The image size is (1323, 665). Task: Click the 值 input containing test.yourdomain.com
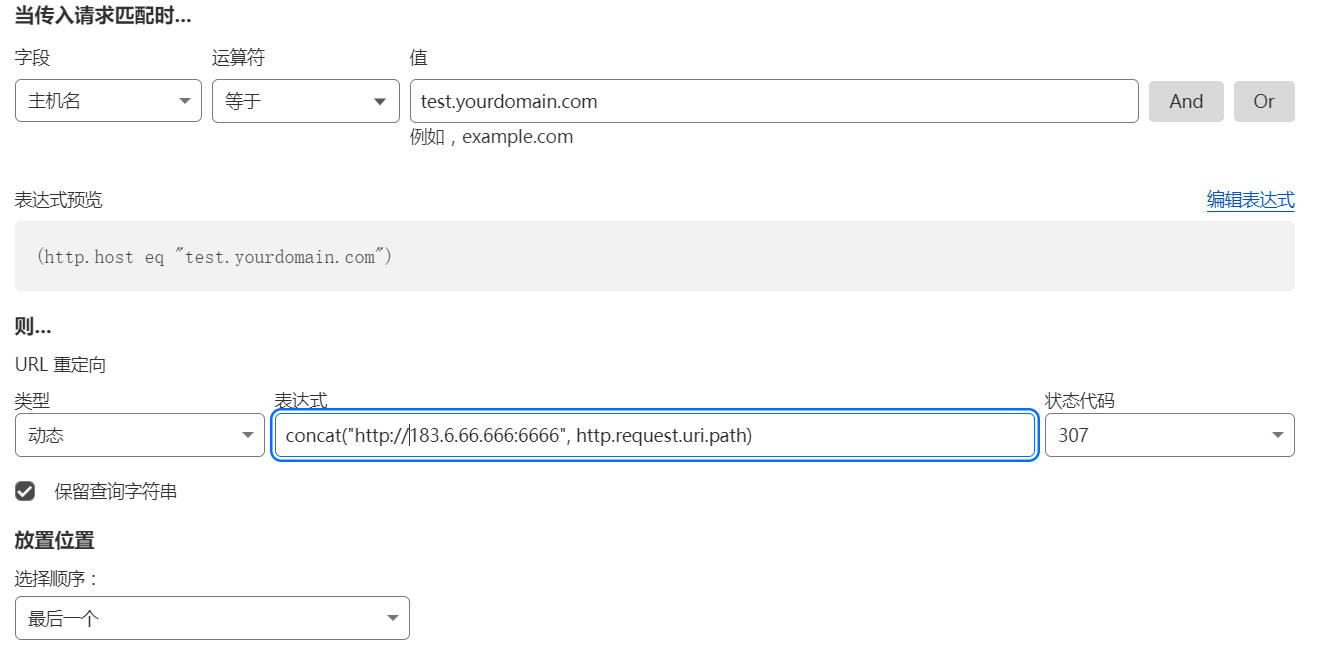pyautogui.click(x=774, y=101)
